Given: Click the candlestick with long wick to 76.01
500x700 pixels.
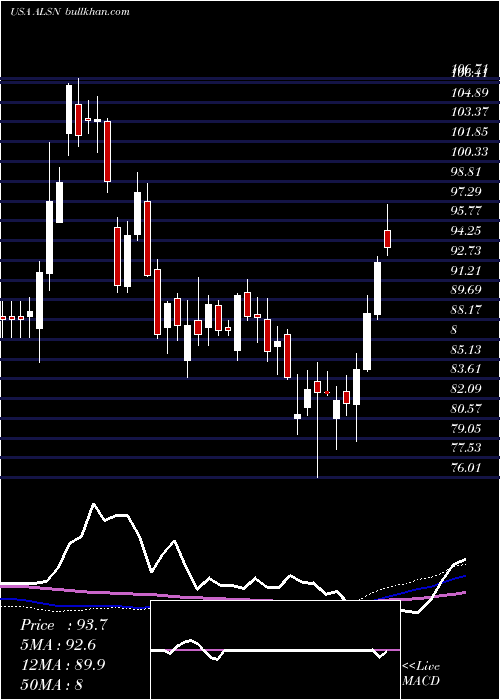Looking at the screenshot, I should click(x=317, y=387).
